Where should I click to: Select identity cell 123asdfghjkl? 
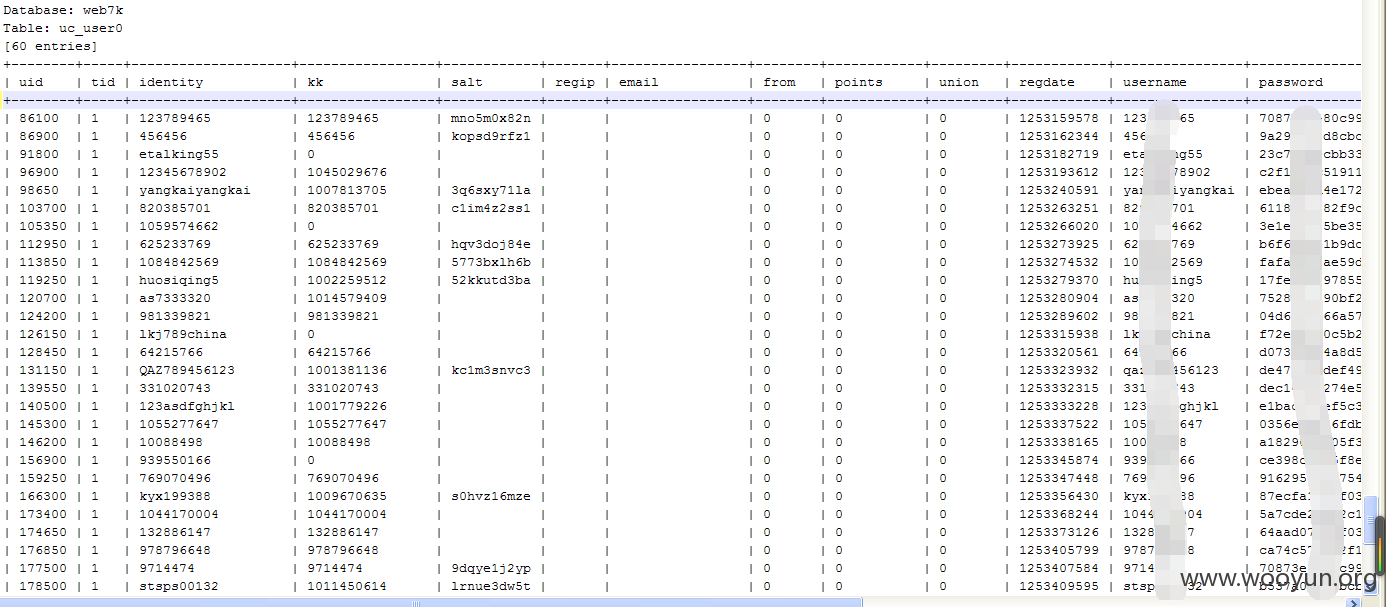(187, 406)
